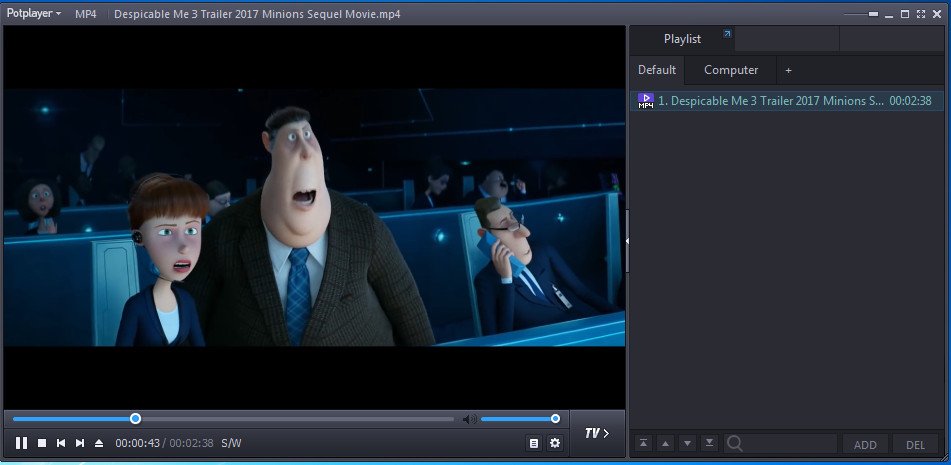Click the playlist search magnifier icon

pos(734,444)
